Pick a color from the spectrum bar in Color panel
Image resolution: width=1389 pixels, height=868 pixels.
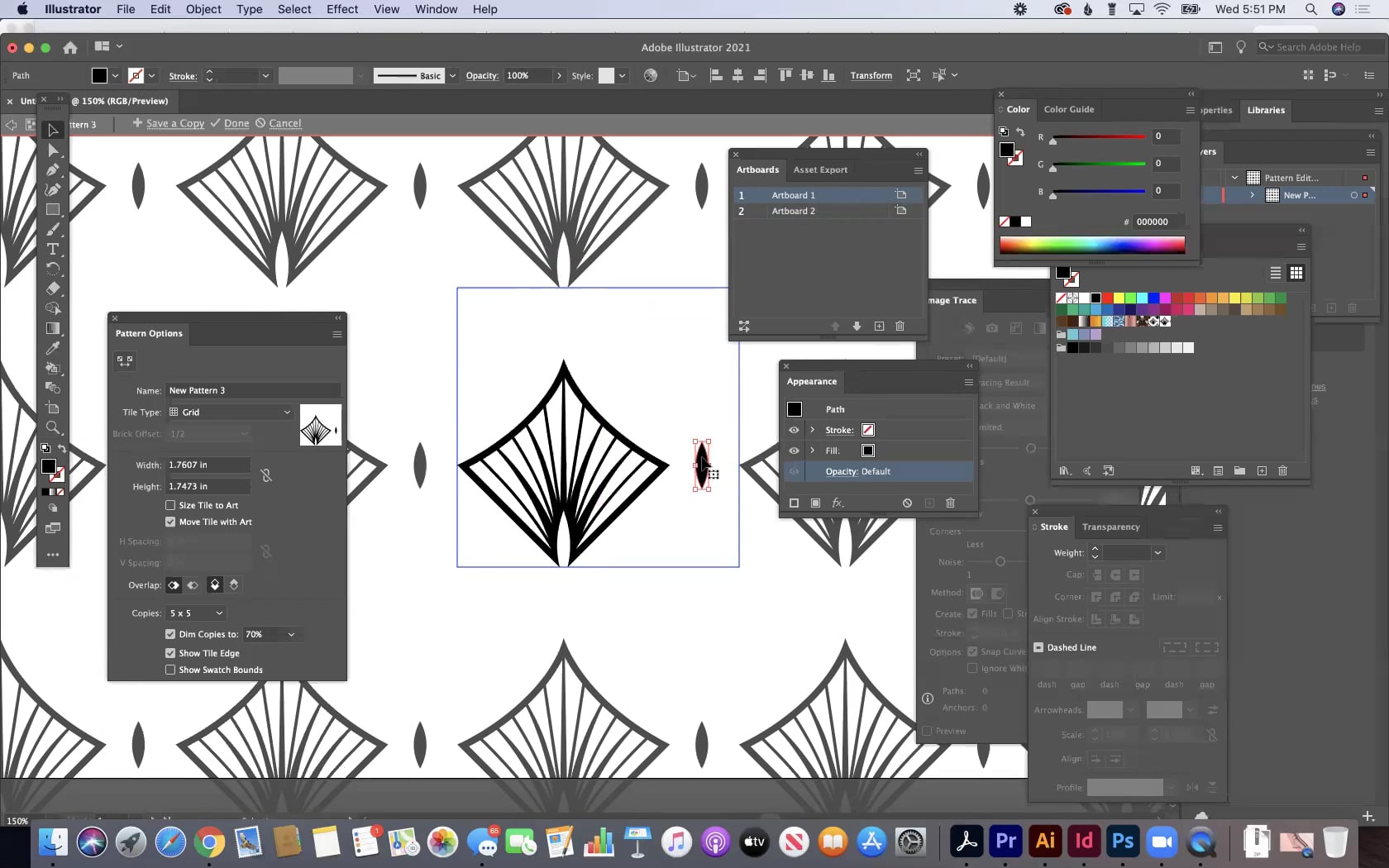coord(1091,244)
